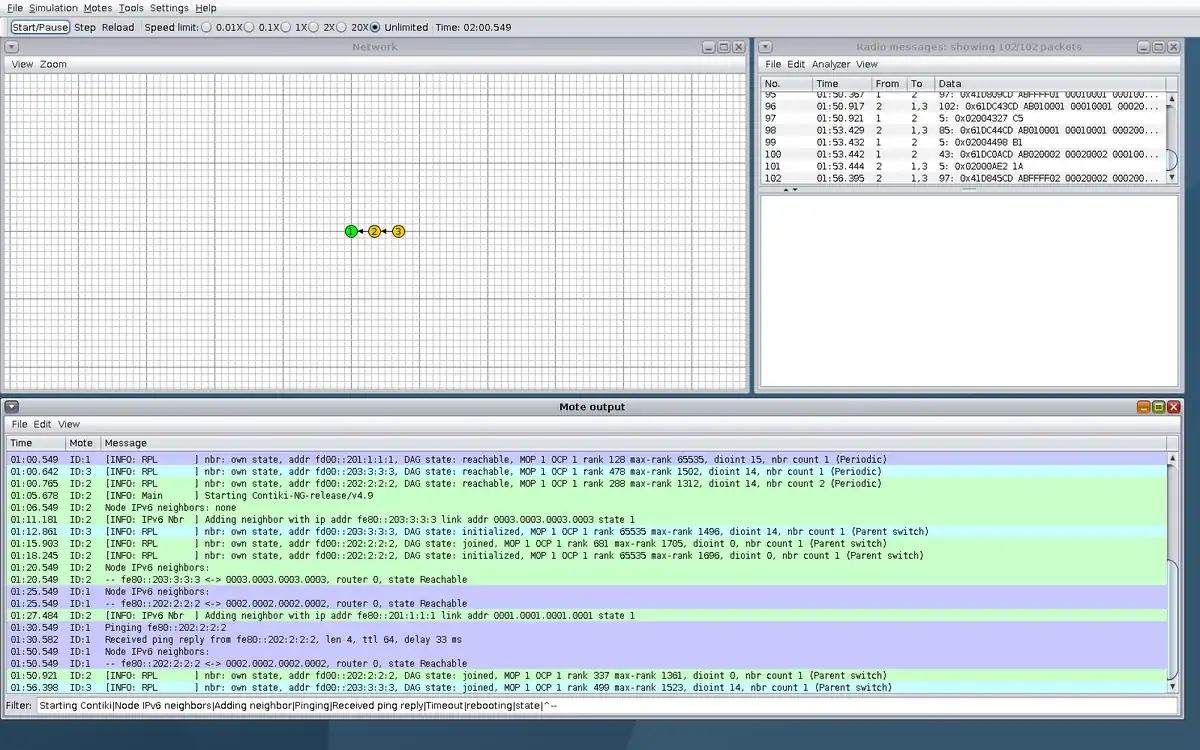Image resolution: width=1200 pixels, height=750 pixels.
Task: Set speed limit to 2X
Action: [313, 27]
